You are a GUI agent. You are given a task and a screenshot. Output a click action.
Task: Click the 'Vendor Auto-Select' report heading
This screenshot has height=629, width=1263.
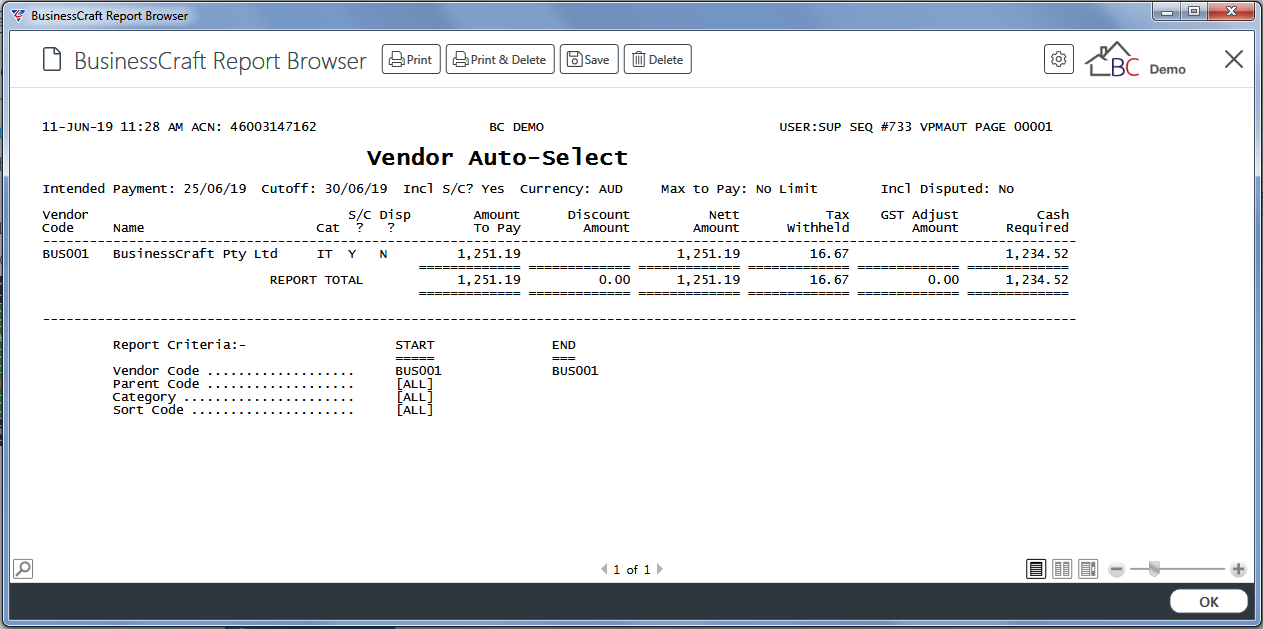497,158
